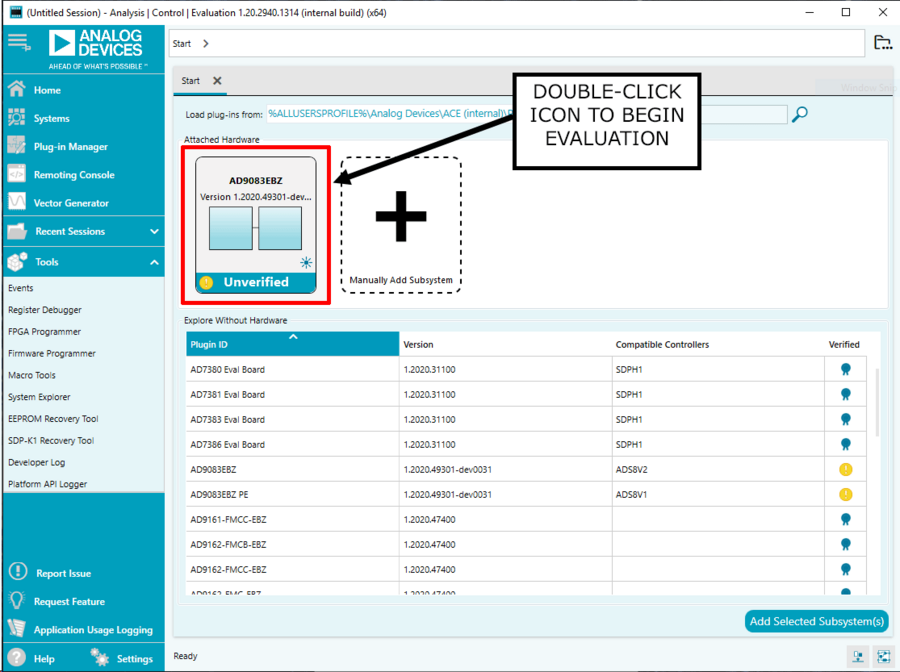Select the Start breadcrumb item
The height and width of the screenshot is (672, 900).
181,44
